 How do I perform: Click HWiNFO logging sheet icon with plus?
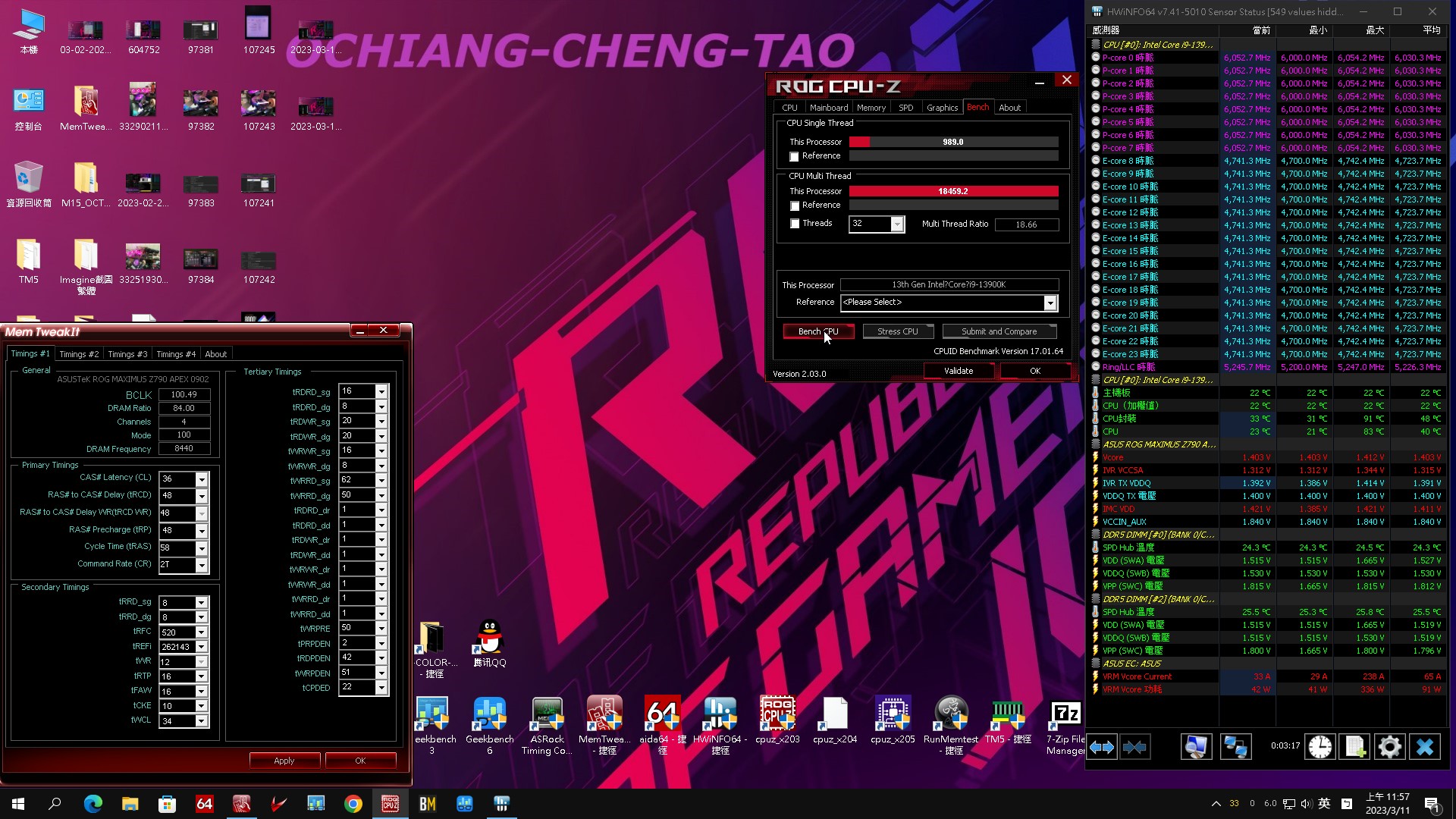(x=1355, y=747)
